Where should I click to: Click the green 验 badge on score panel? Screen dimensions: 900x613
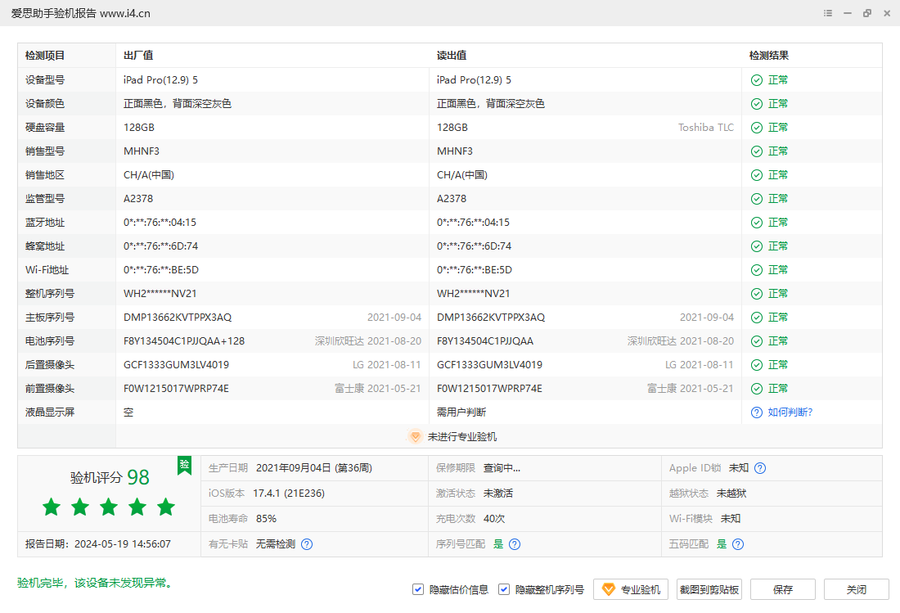coord(184,465)
